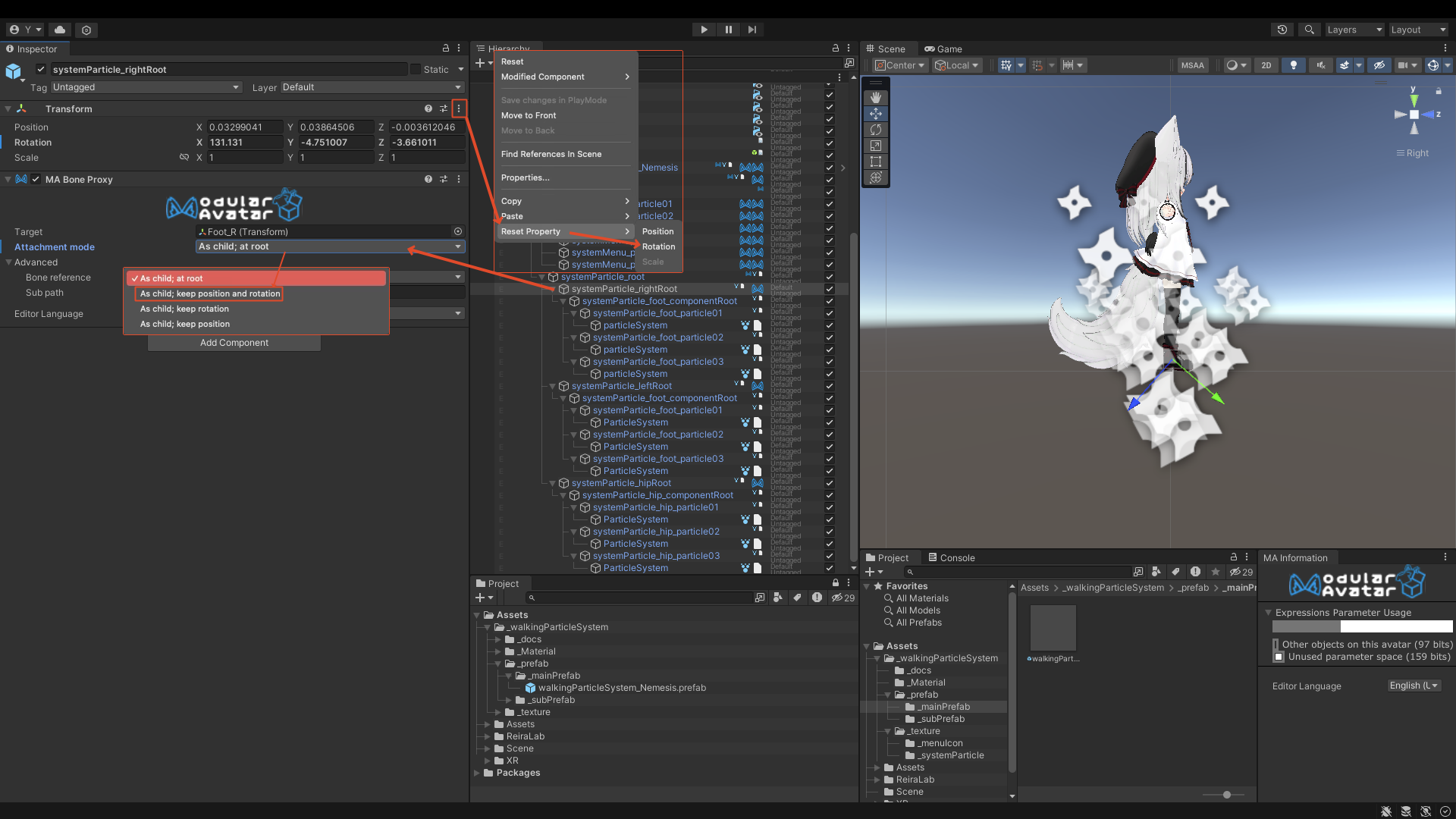Select the walkingParticleSystem_Nemesis prefab
This screenshot has height=819, width=1456.
coord(620,688)
